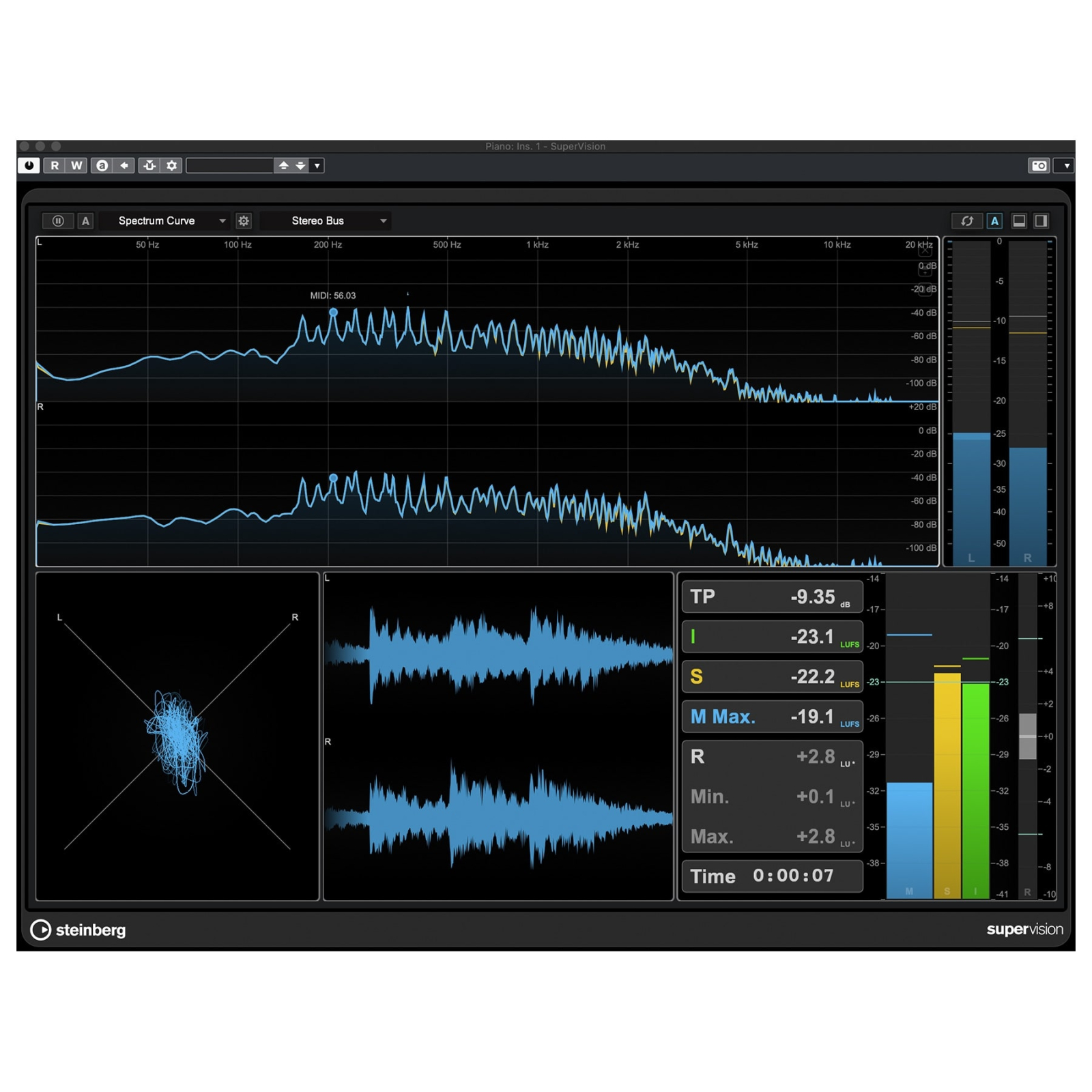Screen dimensions: 1092x1092
Task: Click the A/B comparison 'a' icon
Action: 102,165
